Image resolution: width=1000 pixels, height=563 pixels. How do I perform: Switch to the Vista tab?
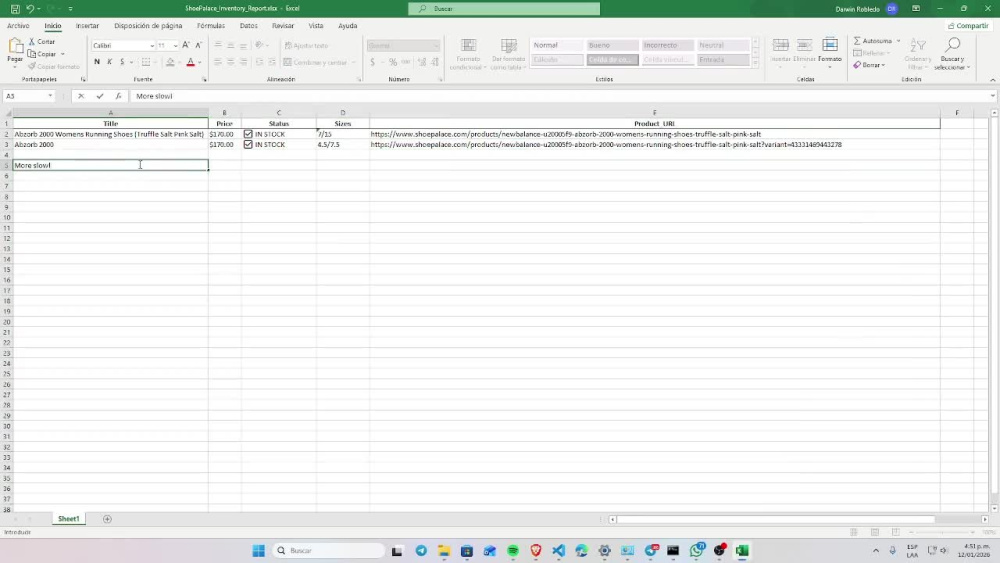(316, 26)
